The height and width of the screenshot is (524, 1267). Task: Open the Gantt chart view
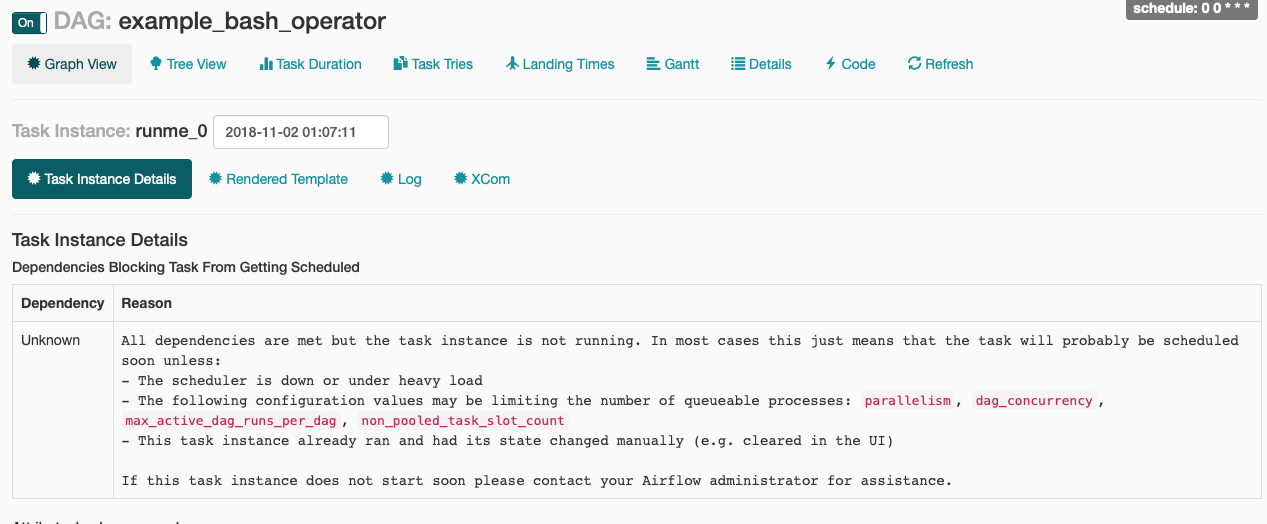click(x=673, y=64)
